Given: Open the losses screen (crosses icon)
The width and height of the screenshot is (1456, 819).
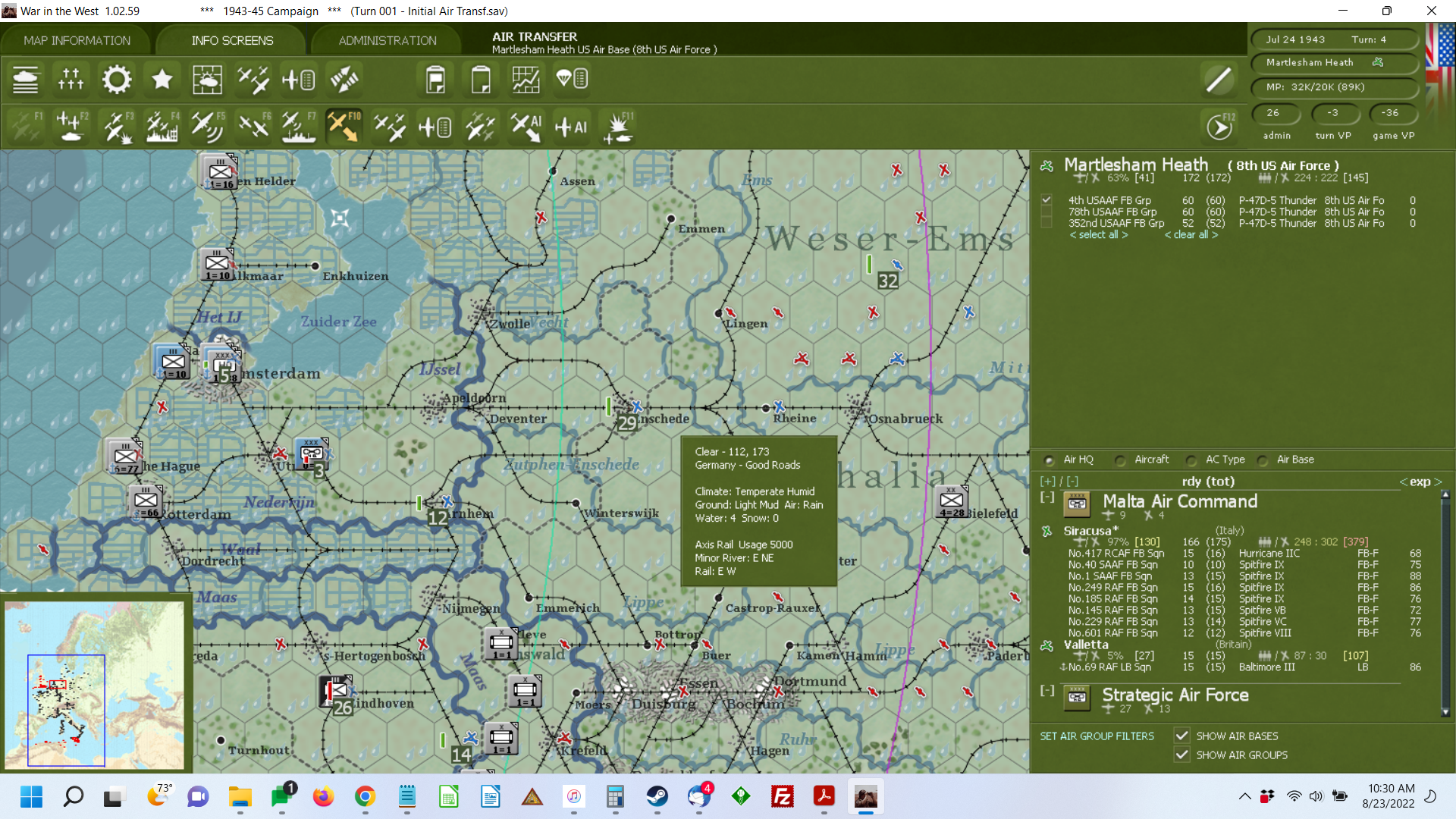Looking at the screenshot, I should 71,79.
